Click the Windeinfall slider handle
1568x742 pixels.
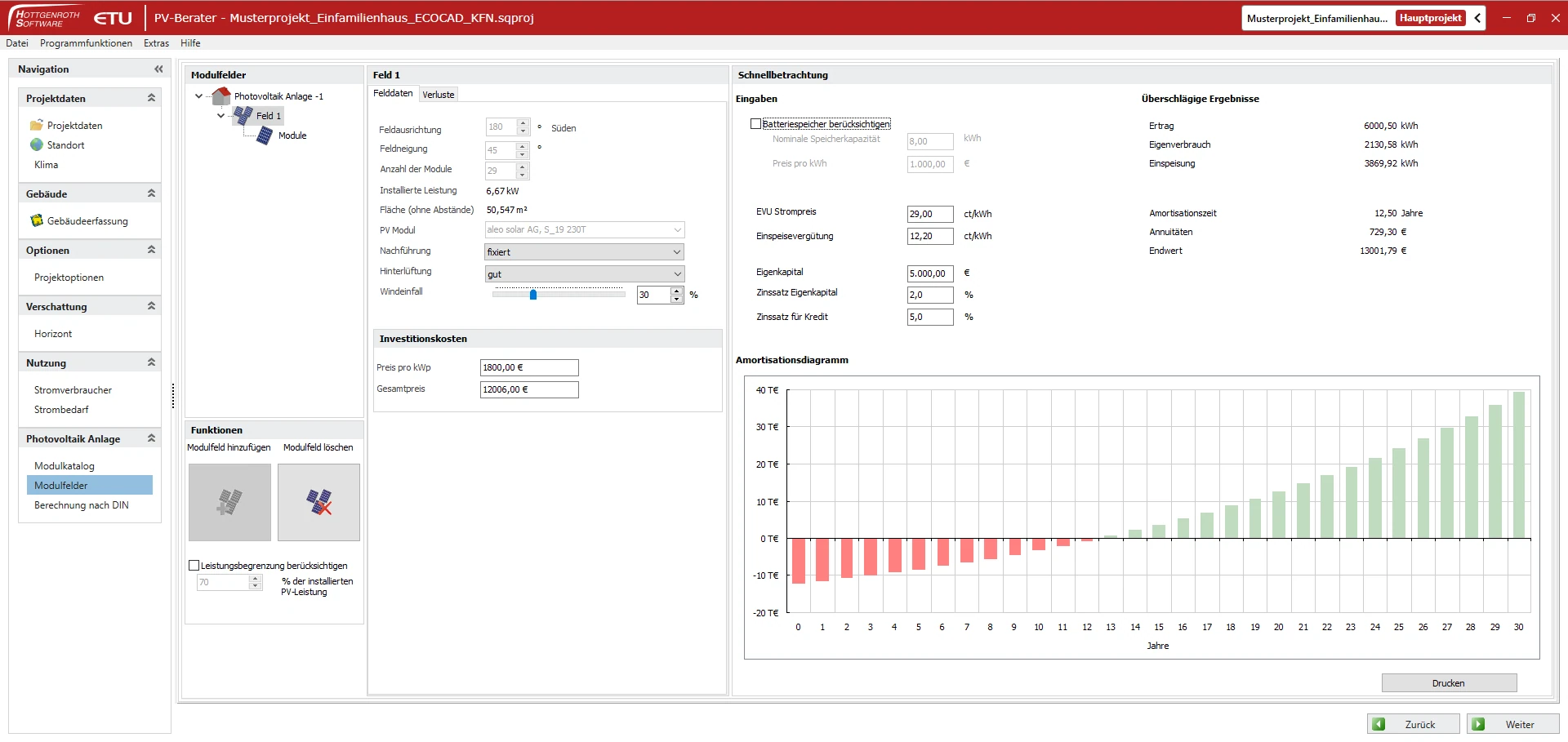pos(533,295)
